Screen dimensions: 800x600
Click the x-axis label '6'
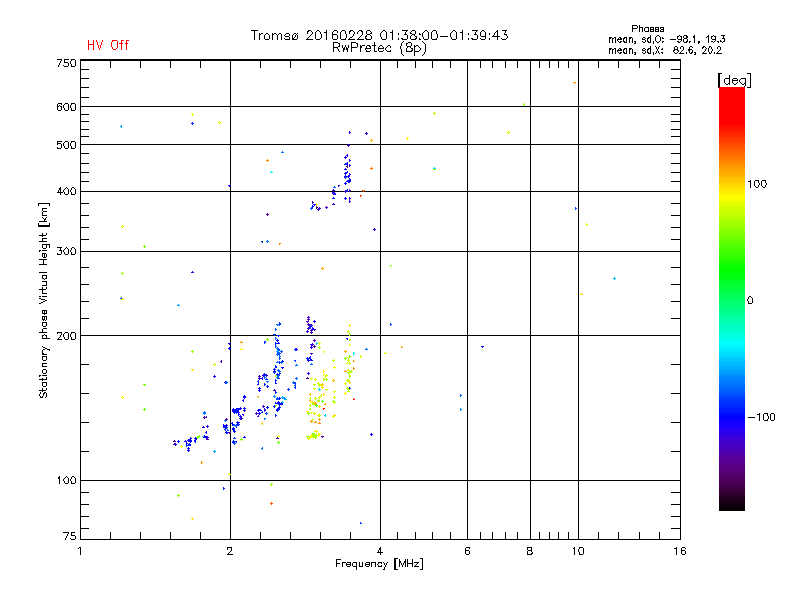(467, 551)
